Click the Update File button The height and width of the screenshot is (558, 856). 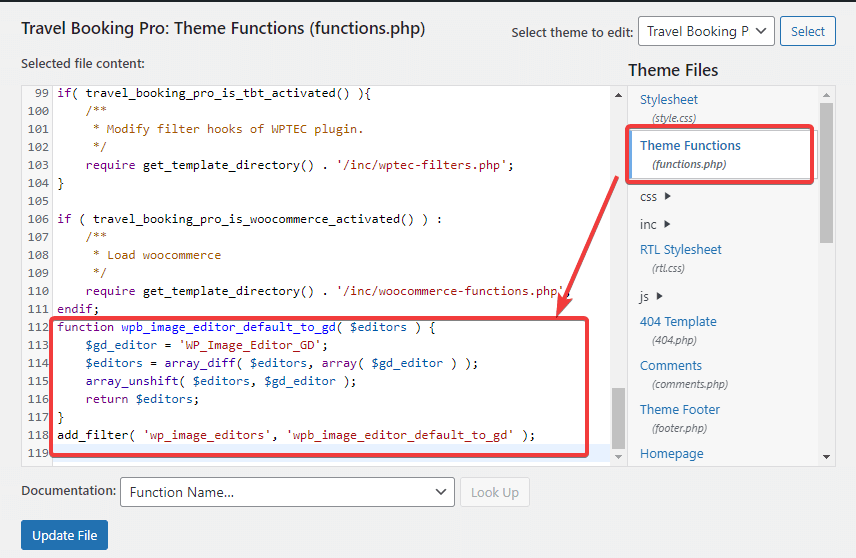[64, 535]
